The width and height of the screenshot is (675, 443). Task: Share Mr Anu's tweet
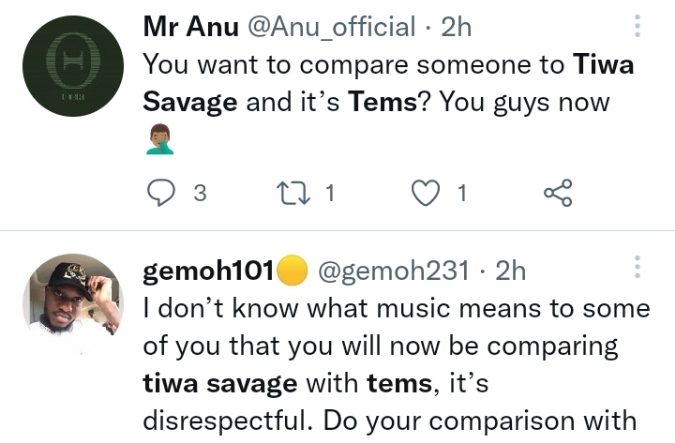click(556, 195)
